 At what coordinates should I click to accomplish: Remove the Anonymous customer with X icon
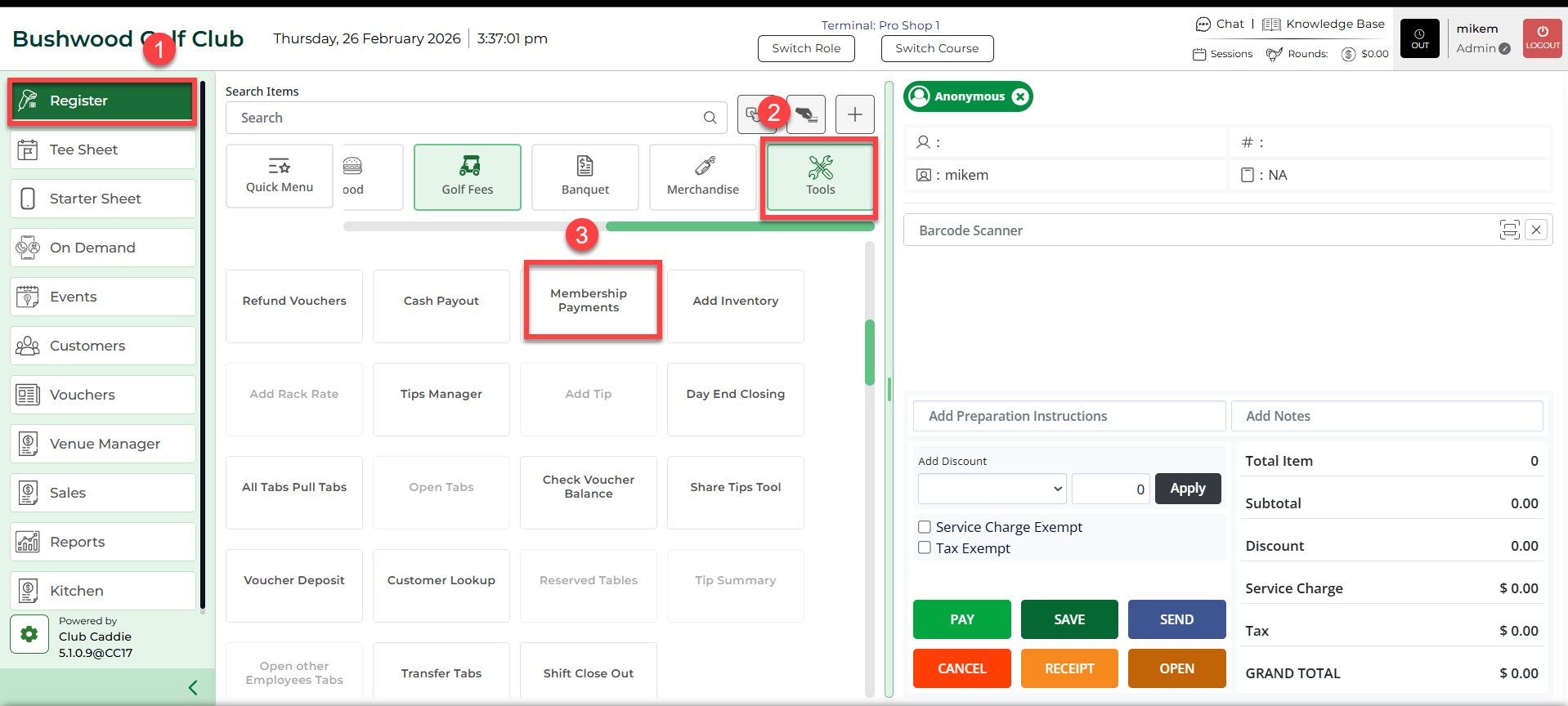[x=1020, y=96]
